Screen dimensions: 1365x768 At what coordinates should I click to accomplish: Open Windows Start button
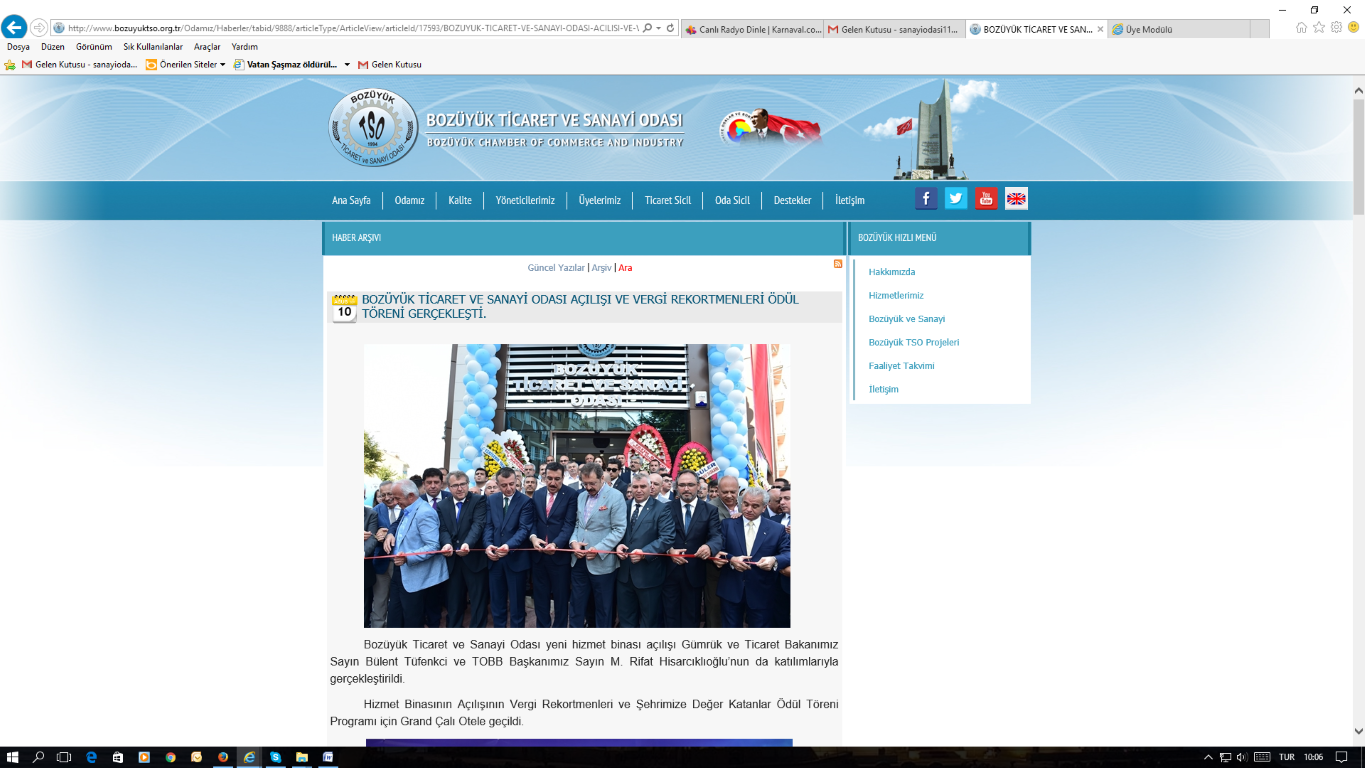click(14, 757)
